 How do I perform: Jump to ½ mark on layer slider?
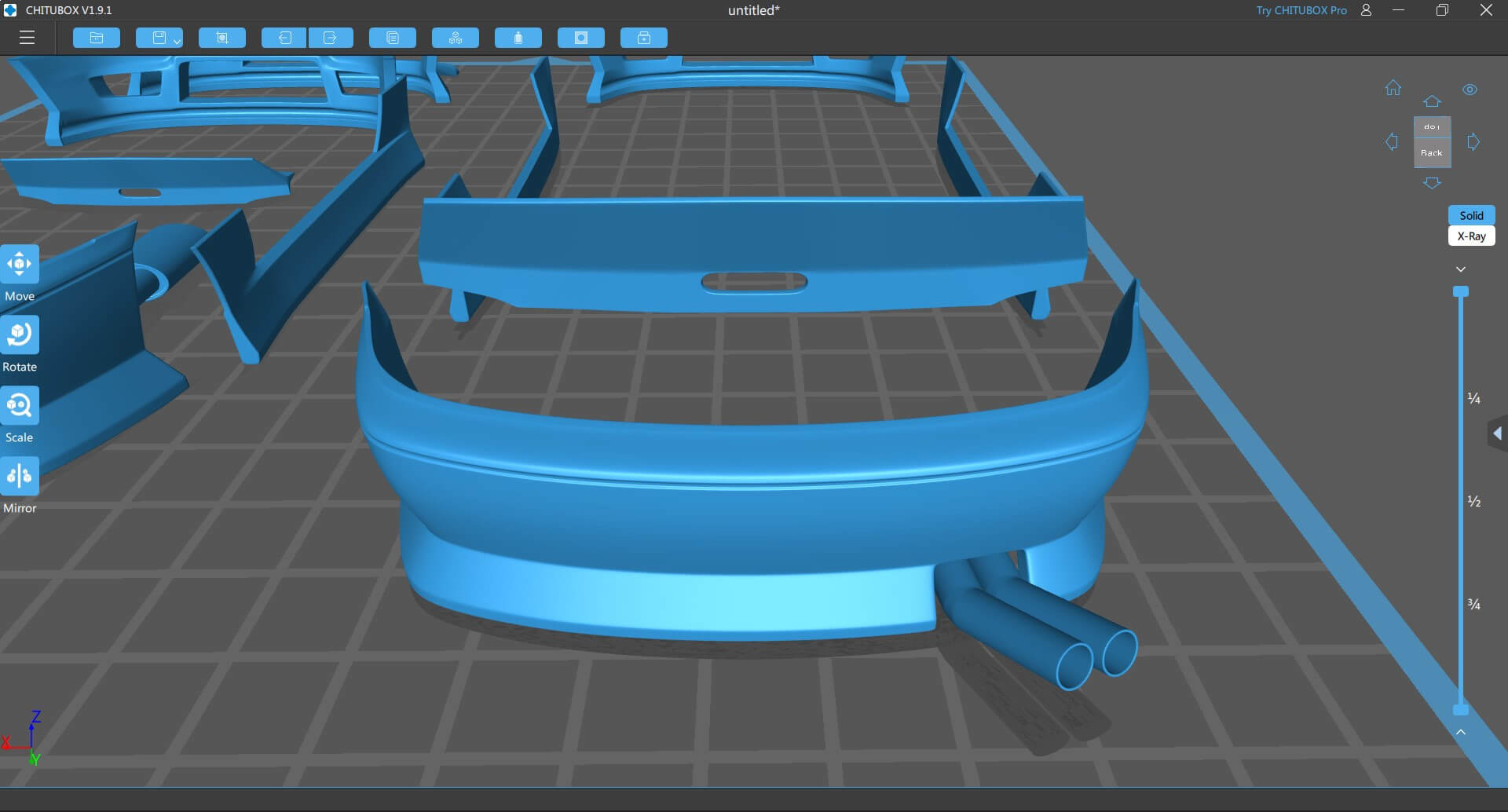coord(1474,501)
